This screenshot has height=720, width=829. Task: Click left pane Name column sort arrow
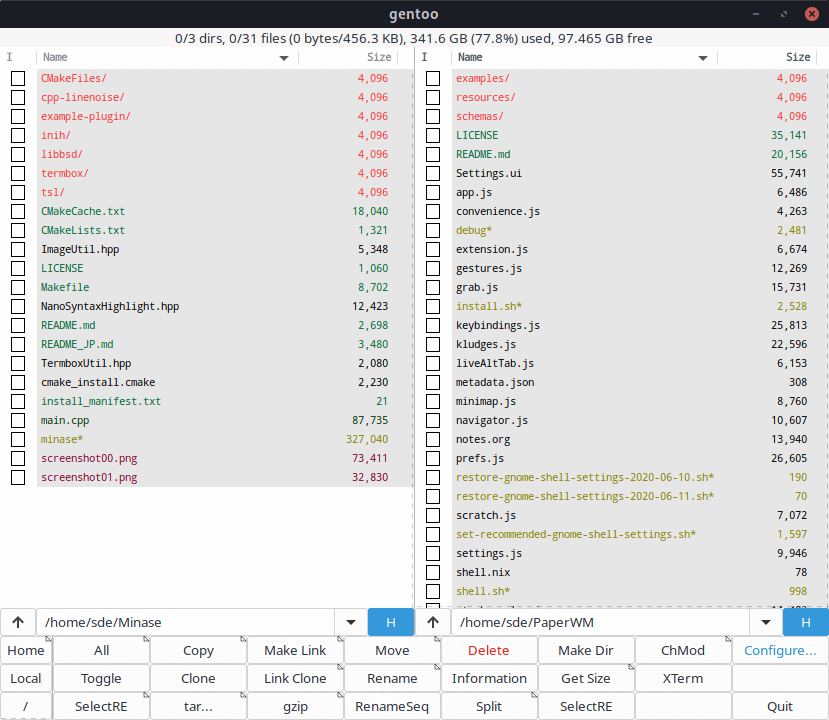click(284, 58)
